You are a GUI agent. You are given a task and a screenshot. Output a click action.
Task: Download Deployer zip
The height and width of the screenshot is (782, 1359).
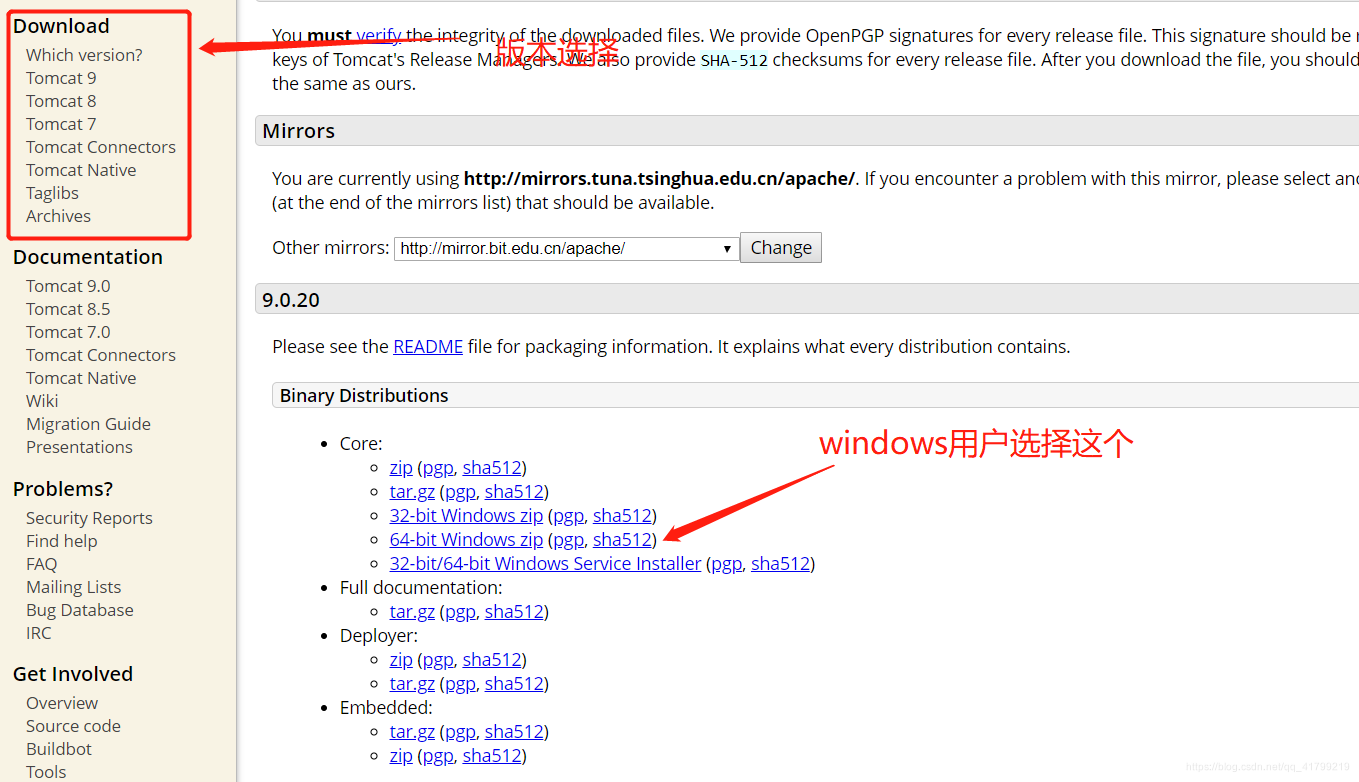[x=401, y=659]
